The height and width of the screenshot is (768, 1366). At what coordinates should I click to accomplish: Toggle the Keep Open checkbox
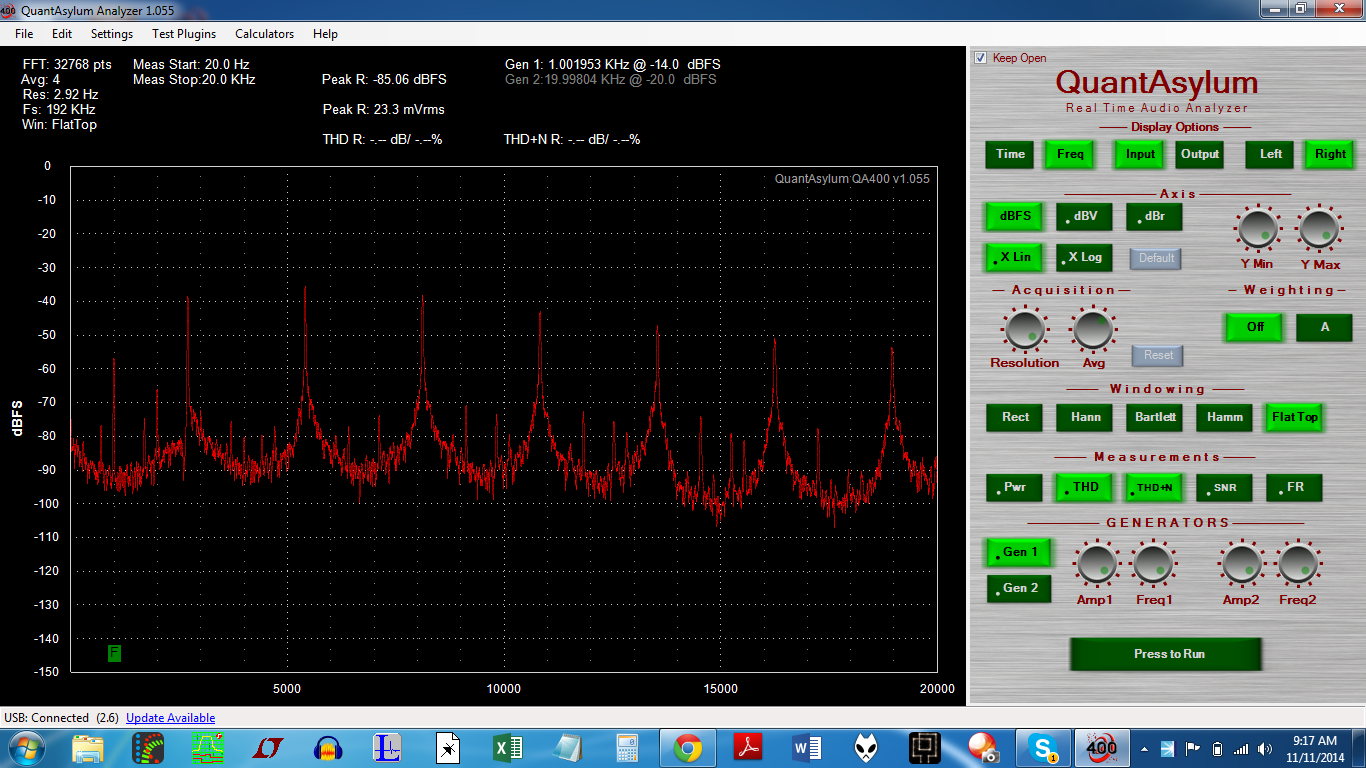coord(980,58)
